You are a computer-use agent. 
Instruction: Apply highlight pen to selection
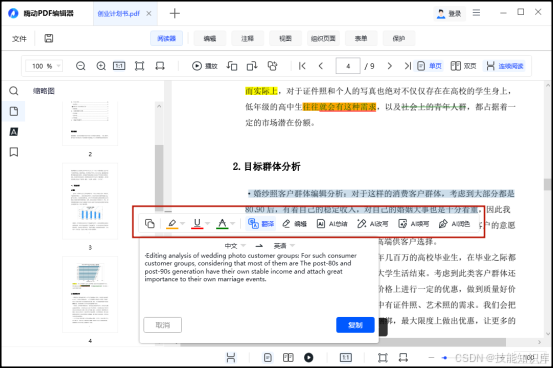click(x=172, y=223)
